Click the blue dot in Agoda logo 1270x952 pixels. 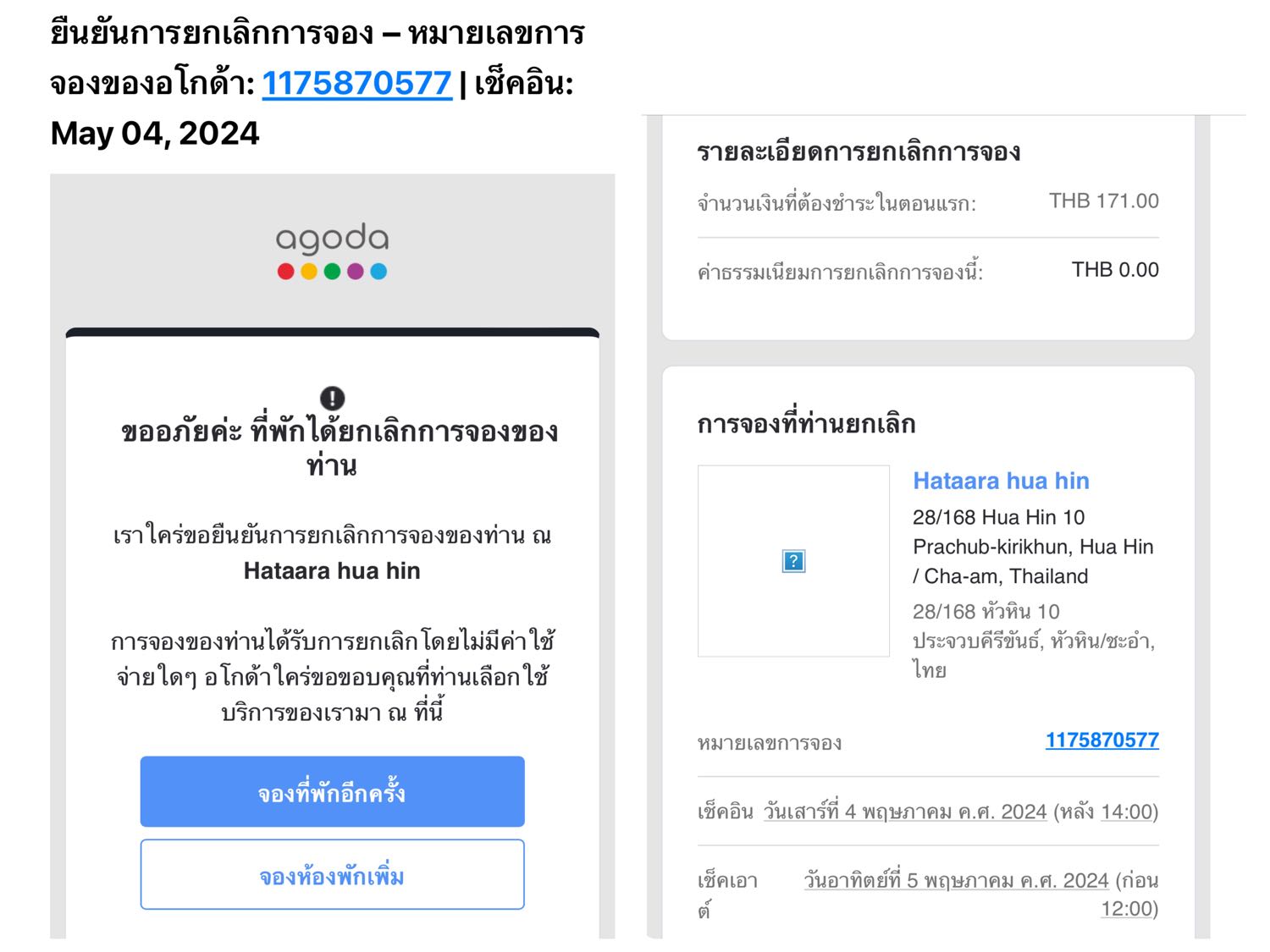point(378,272)
